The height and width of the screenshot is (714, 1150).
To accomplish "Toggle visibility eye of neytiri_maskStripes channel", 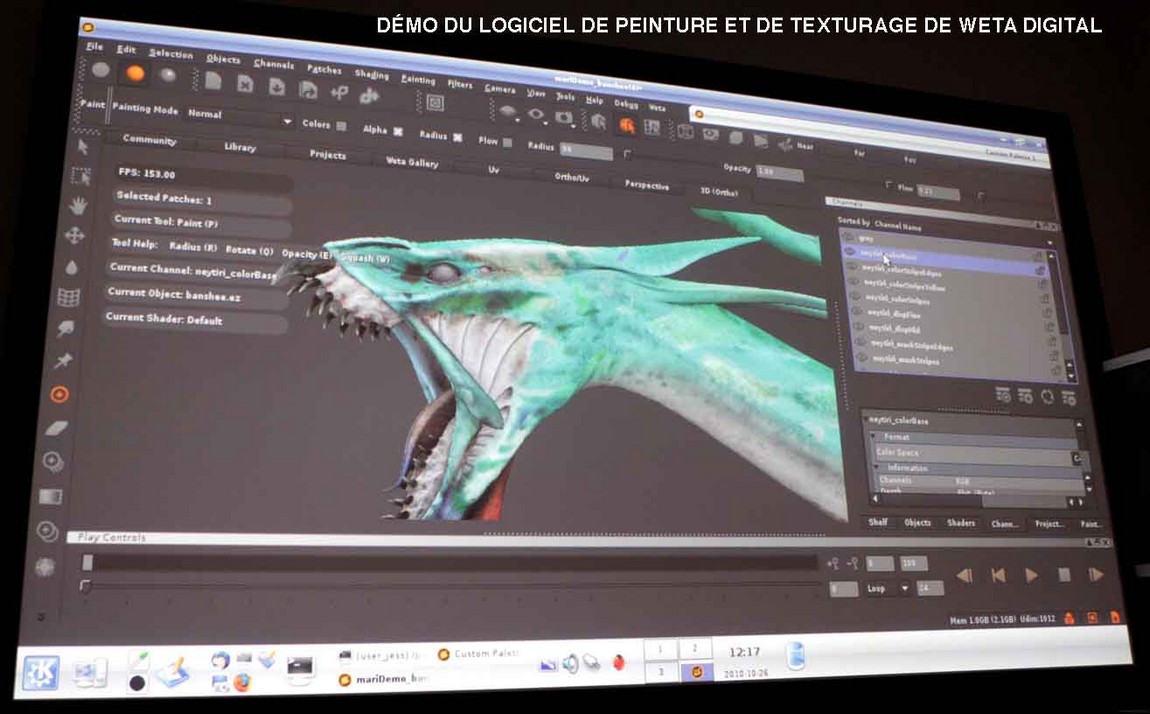I will pyautogui.click(x=862, y=358).
